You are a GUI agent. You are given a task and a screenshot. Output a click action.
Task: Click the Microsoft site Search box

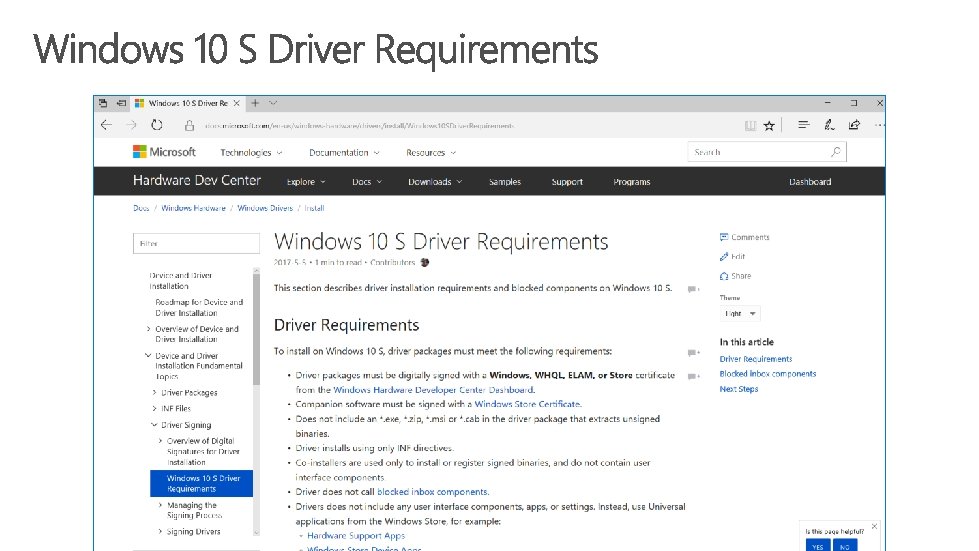767,152
